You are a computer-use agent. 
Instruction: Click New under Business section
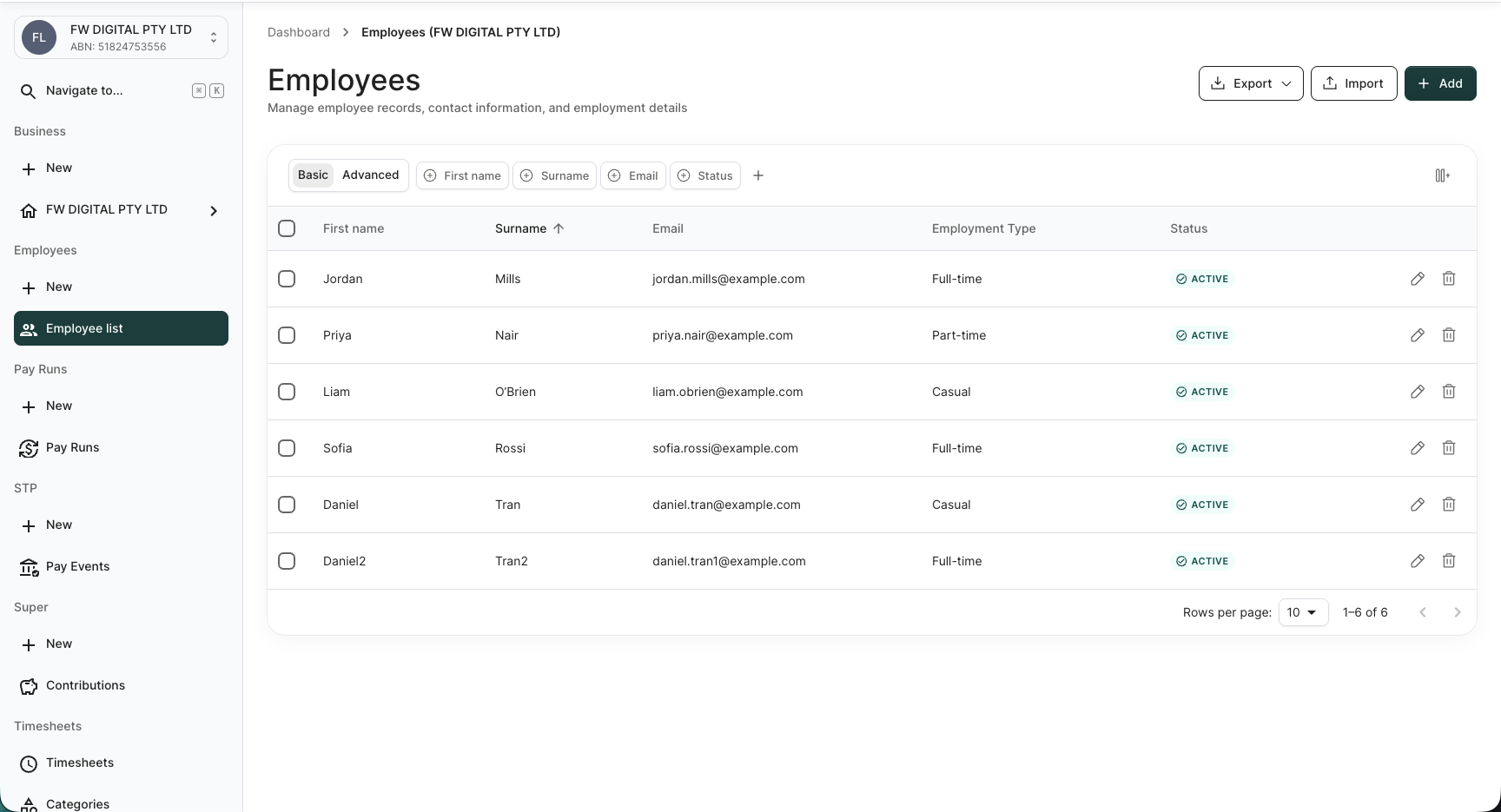click(x=121, y=168)
